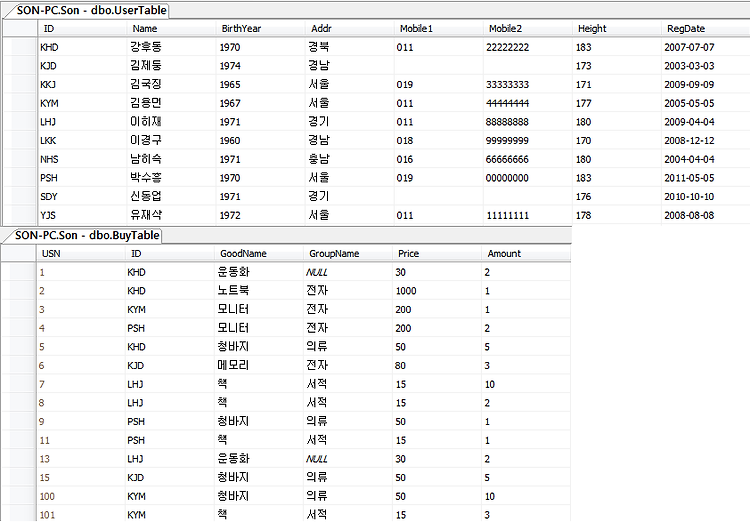Click the BirthYear cell 1965
The width and height of the screenshot is (750, 522).
pyautogui.click(x=260, y=84)
